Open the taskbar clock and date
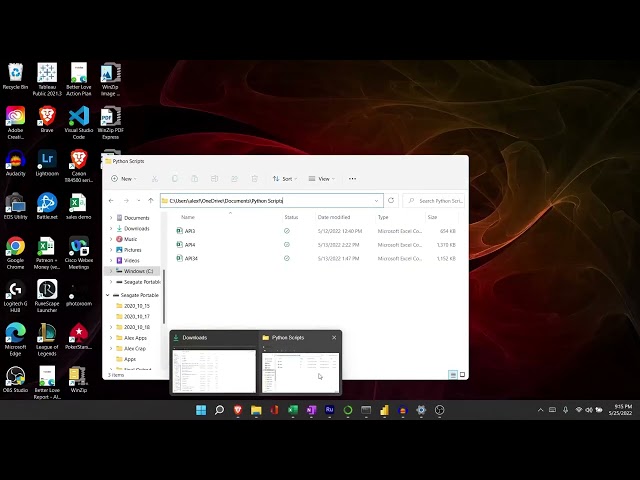This screenshot has width=640, height=480. 620,410
